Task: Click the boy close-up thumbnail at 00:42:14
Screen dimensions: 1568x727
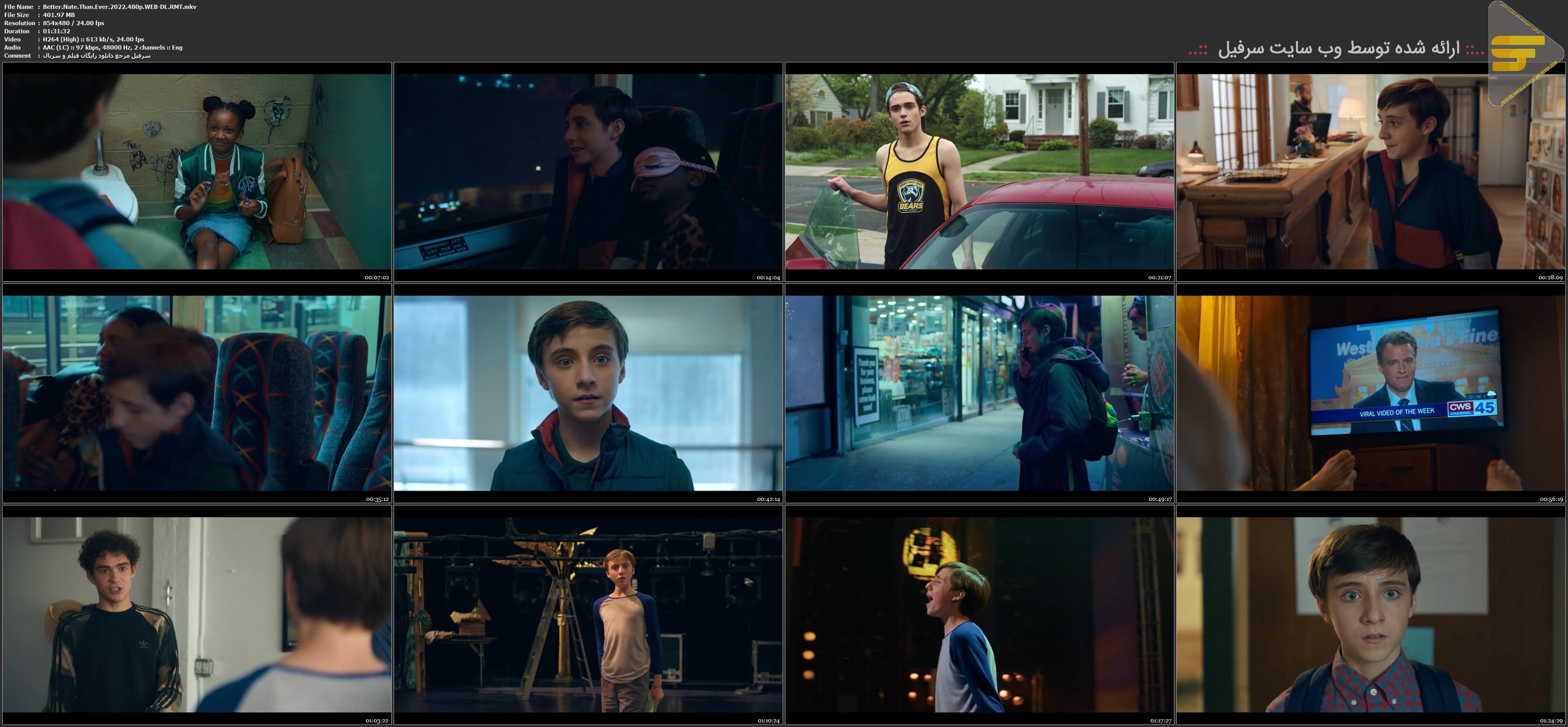Action: click(588, 393)
